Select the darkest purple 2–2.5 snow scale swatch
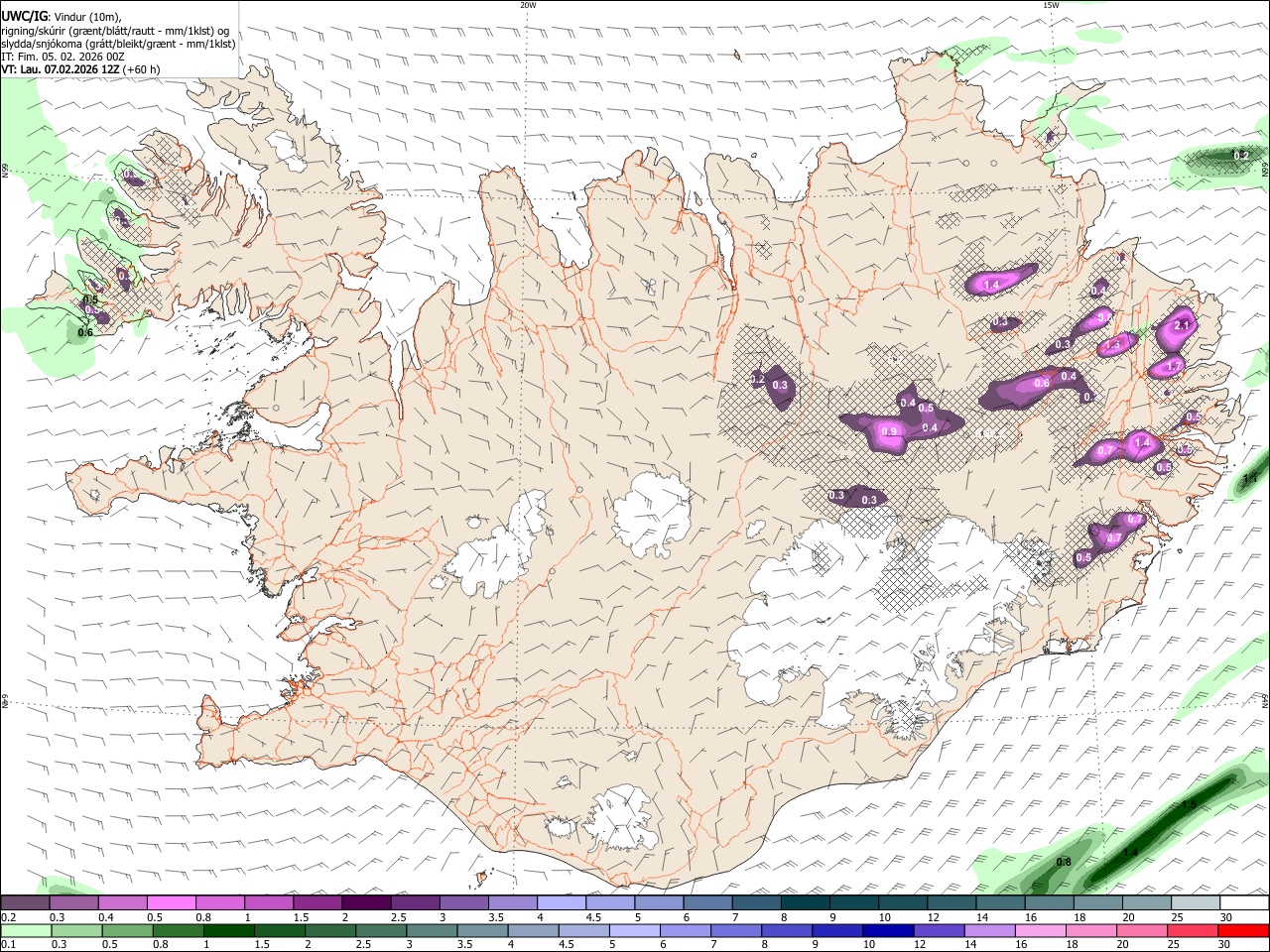Image resolution: width=1270 pixels, height=952 pixels. click(366, 902)
